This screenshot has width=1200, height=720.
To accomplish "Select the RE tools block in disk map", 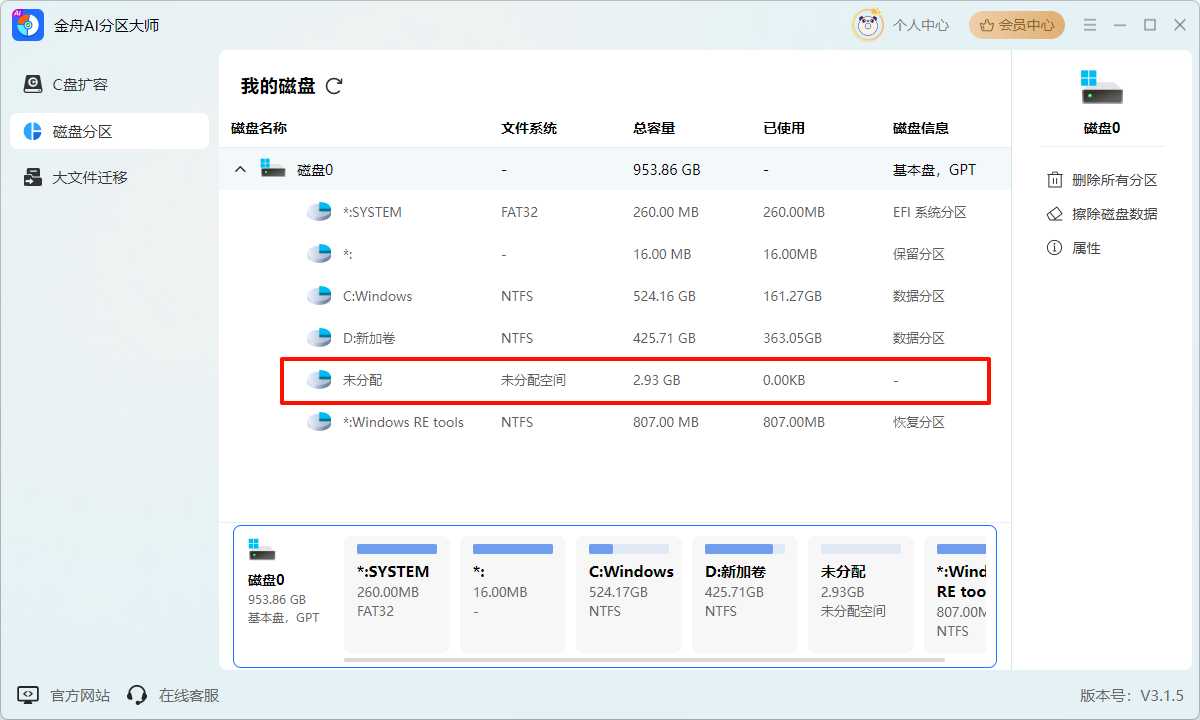I will pos(955,594).
